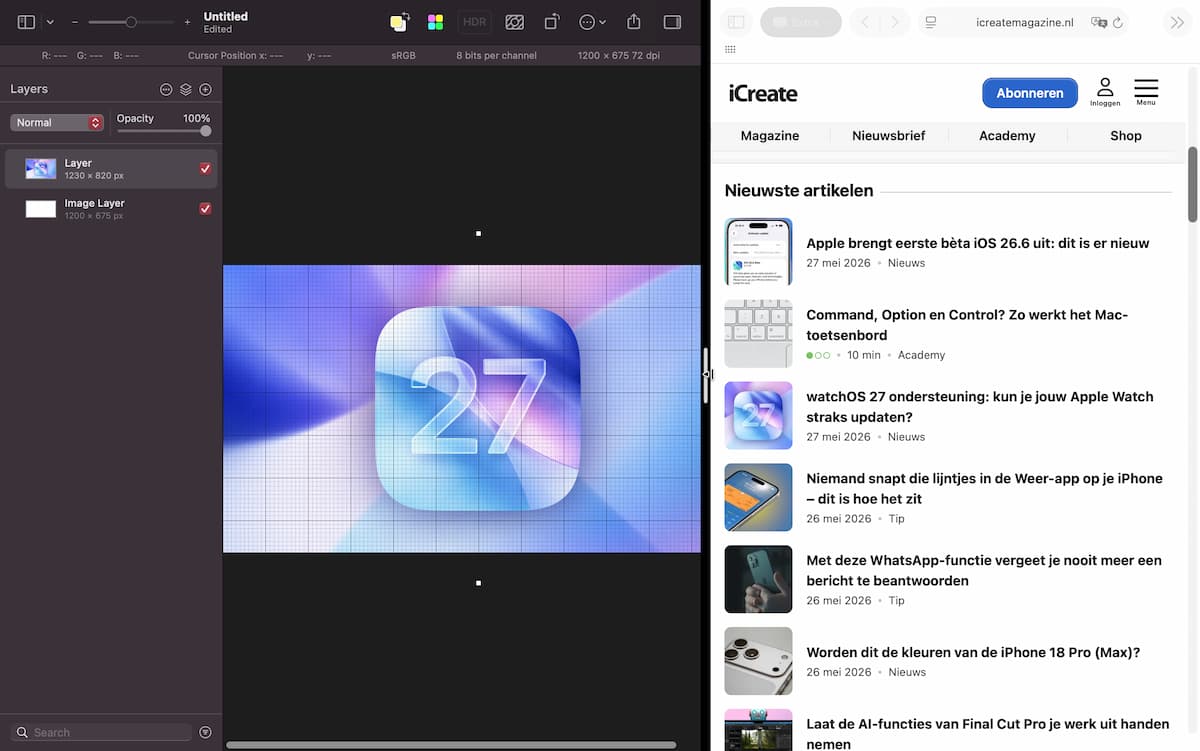Add a new layer with plus icon
Screen dimensions: 1200x751
[x=205, y=89]
